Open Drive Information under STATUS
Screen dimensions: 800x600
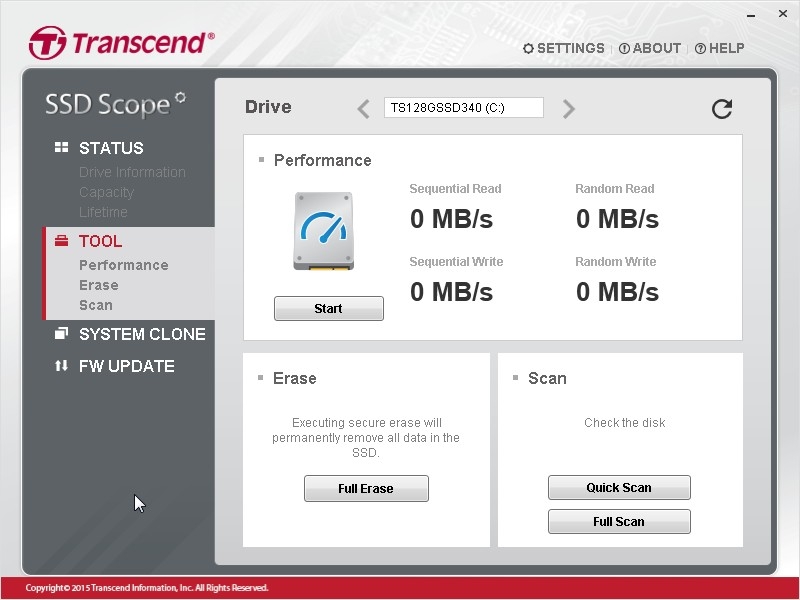tap(132, 172)
